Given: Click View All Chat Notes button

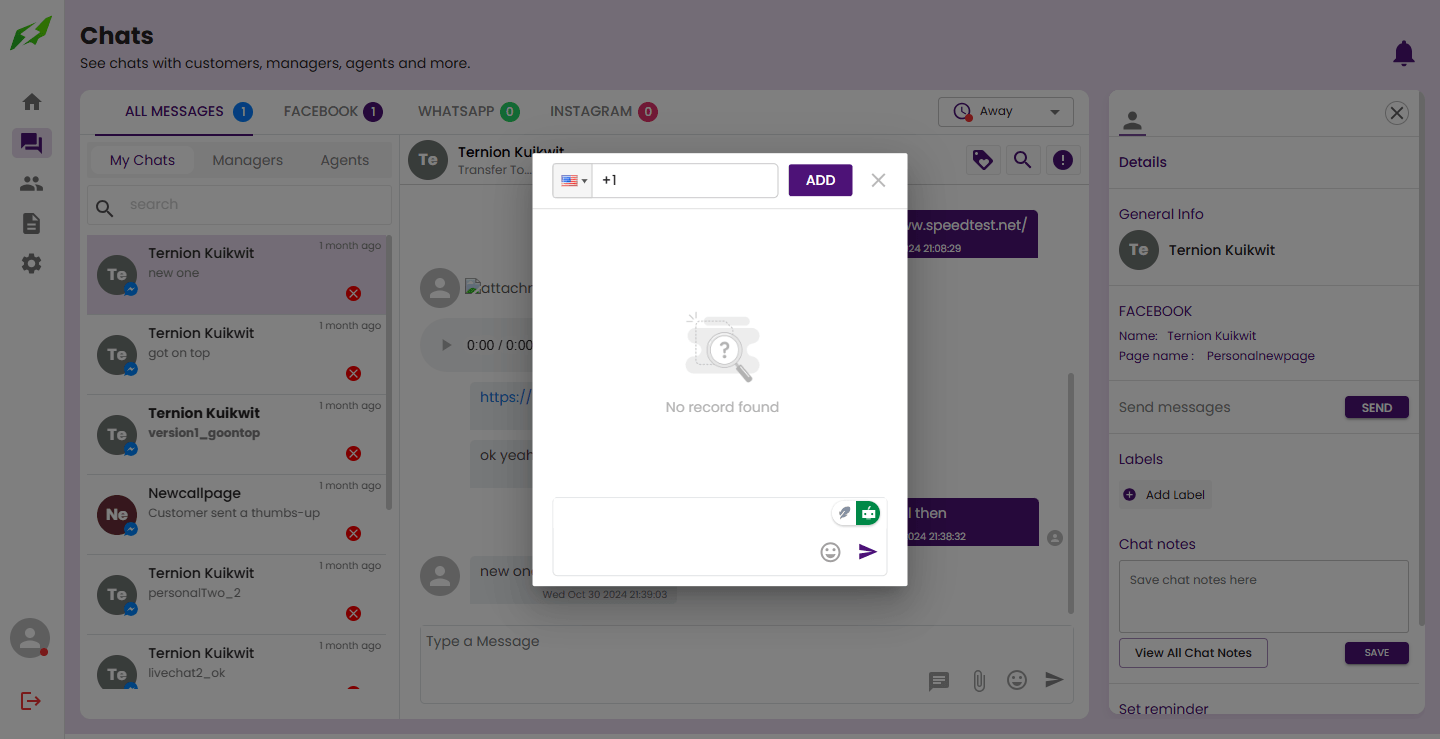Looking at the screenshot, I should [1192, 653].
